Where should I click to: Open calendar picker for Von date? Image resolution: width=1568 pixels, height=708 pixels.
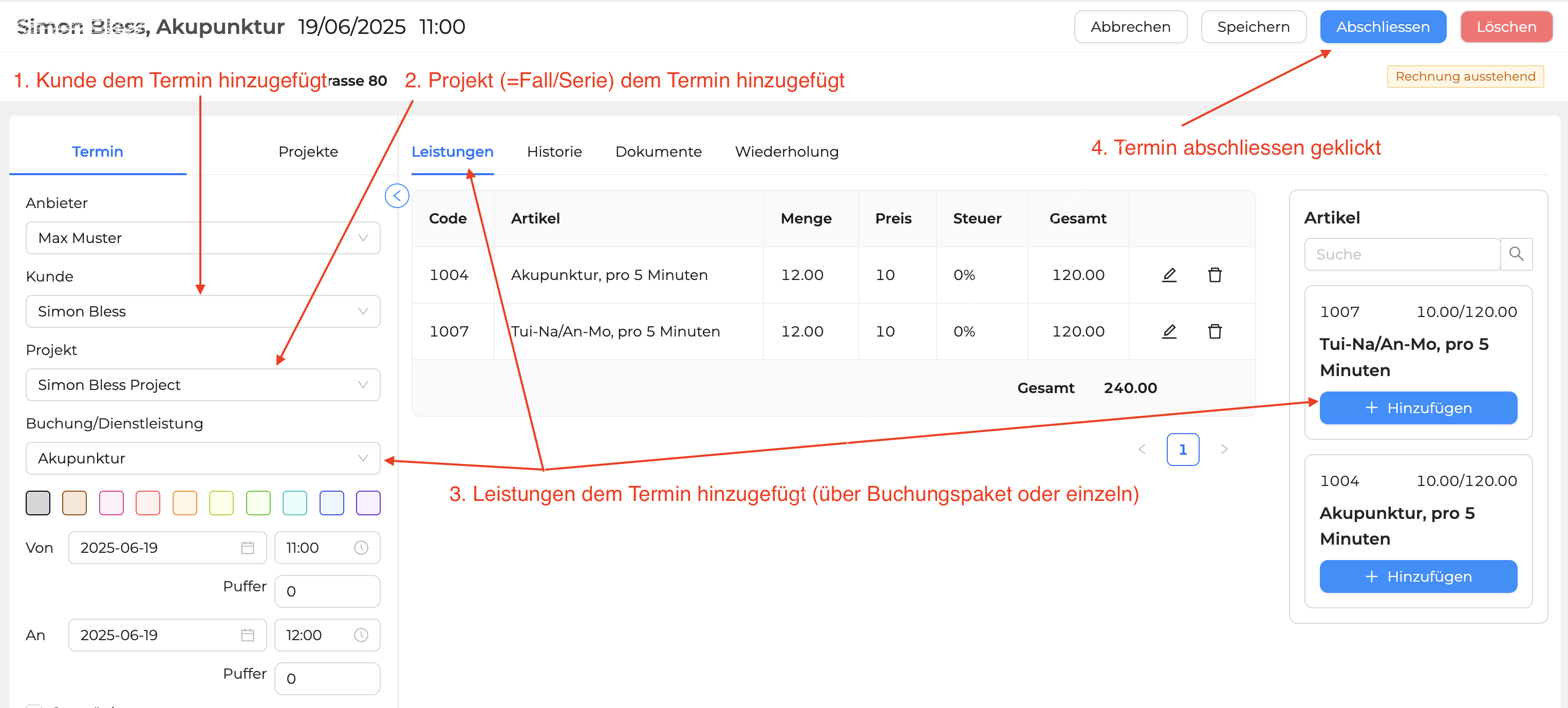coord(247,548)
